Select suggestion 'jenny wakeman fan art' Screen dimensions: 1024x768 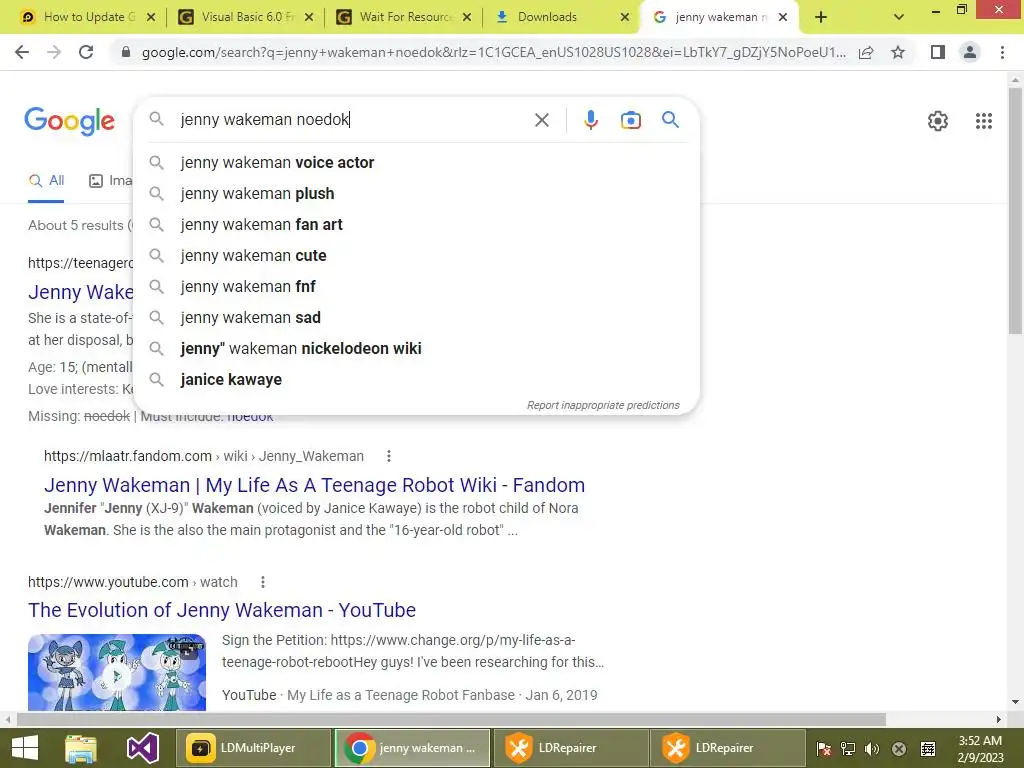[416, 225]
